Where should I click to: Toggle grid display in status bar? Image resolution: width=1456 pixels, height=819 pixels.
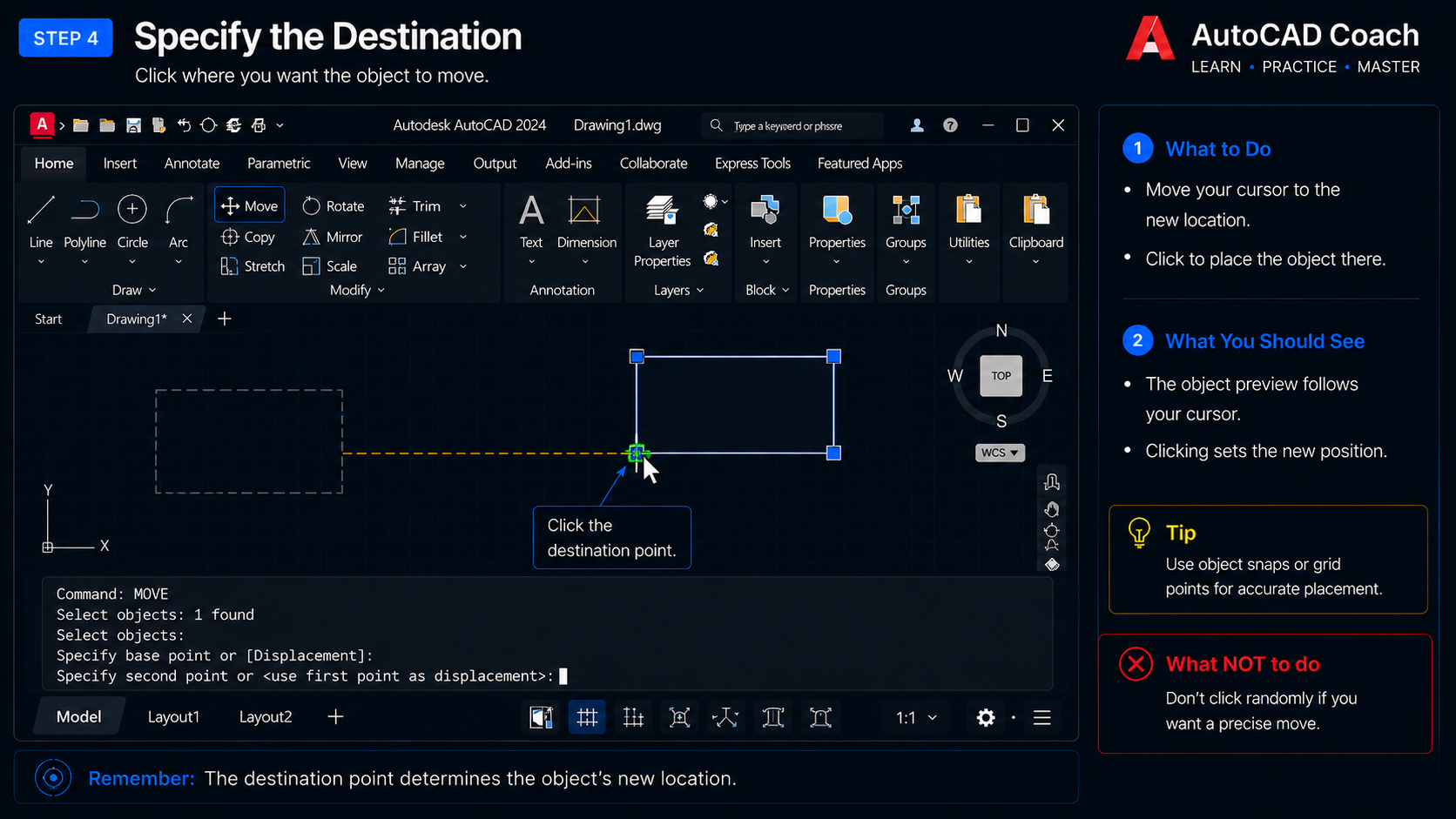(x=587, y=717)
